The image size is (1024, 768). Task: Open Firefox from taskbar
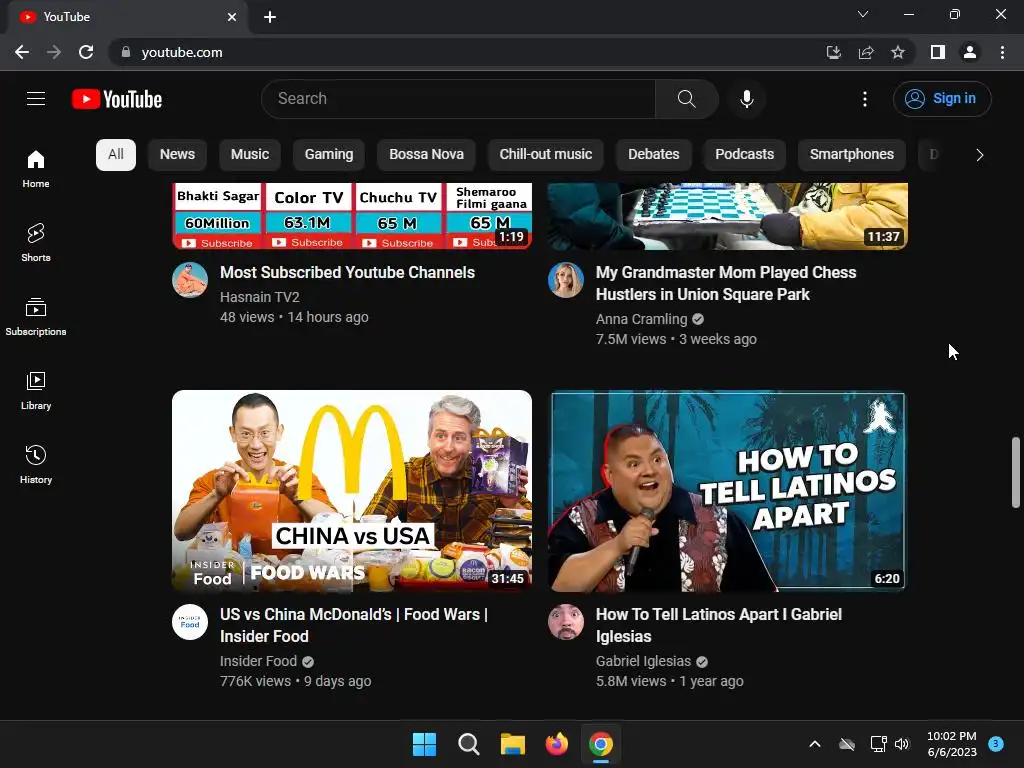pyautogui.click(x=557, y=744)
